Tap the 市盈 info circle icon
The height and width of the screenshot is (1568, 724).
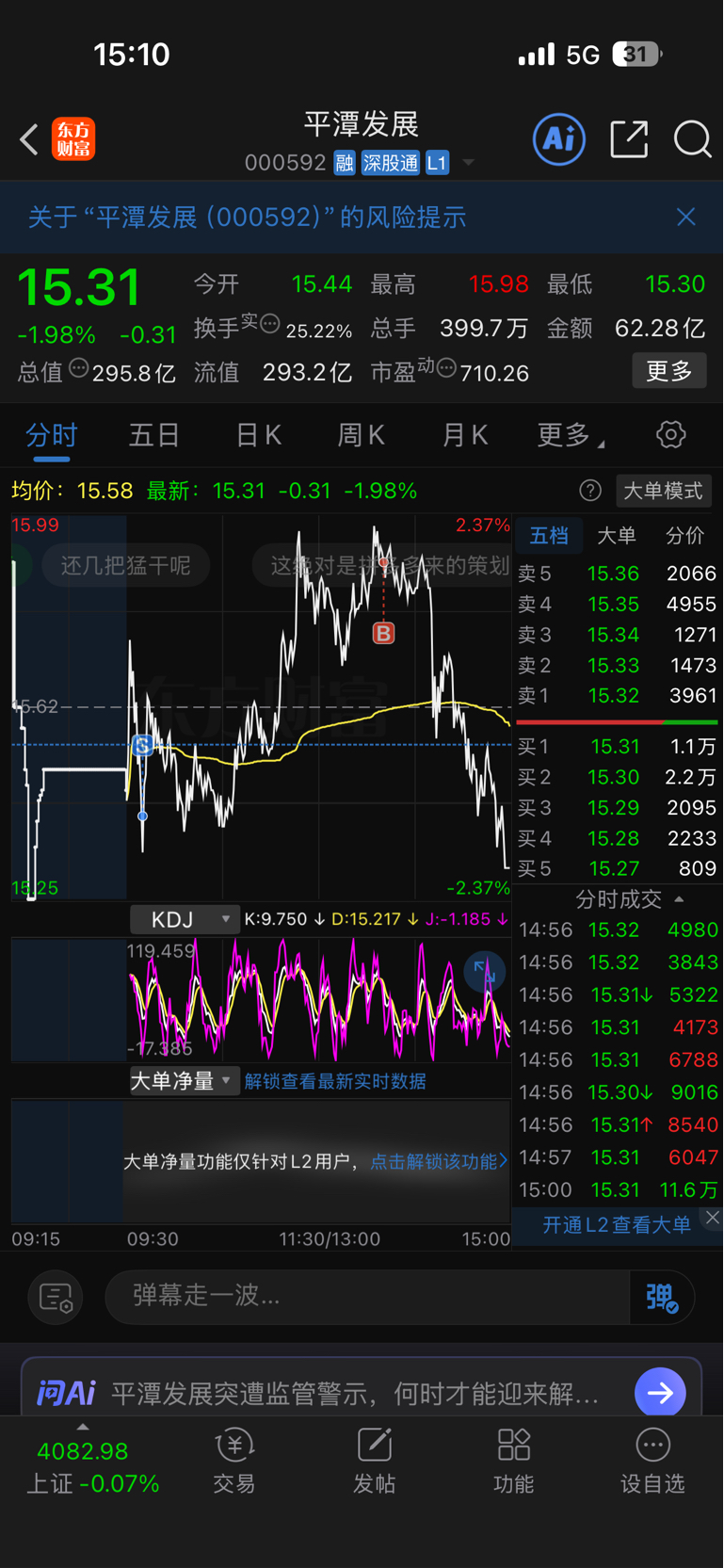pyautogui.click(x=446, y=366)
